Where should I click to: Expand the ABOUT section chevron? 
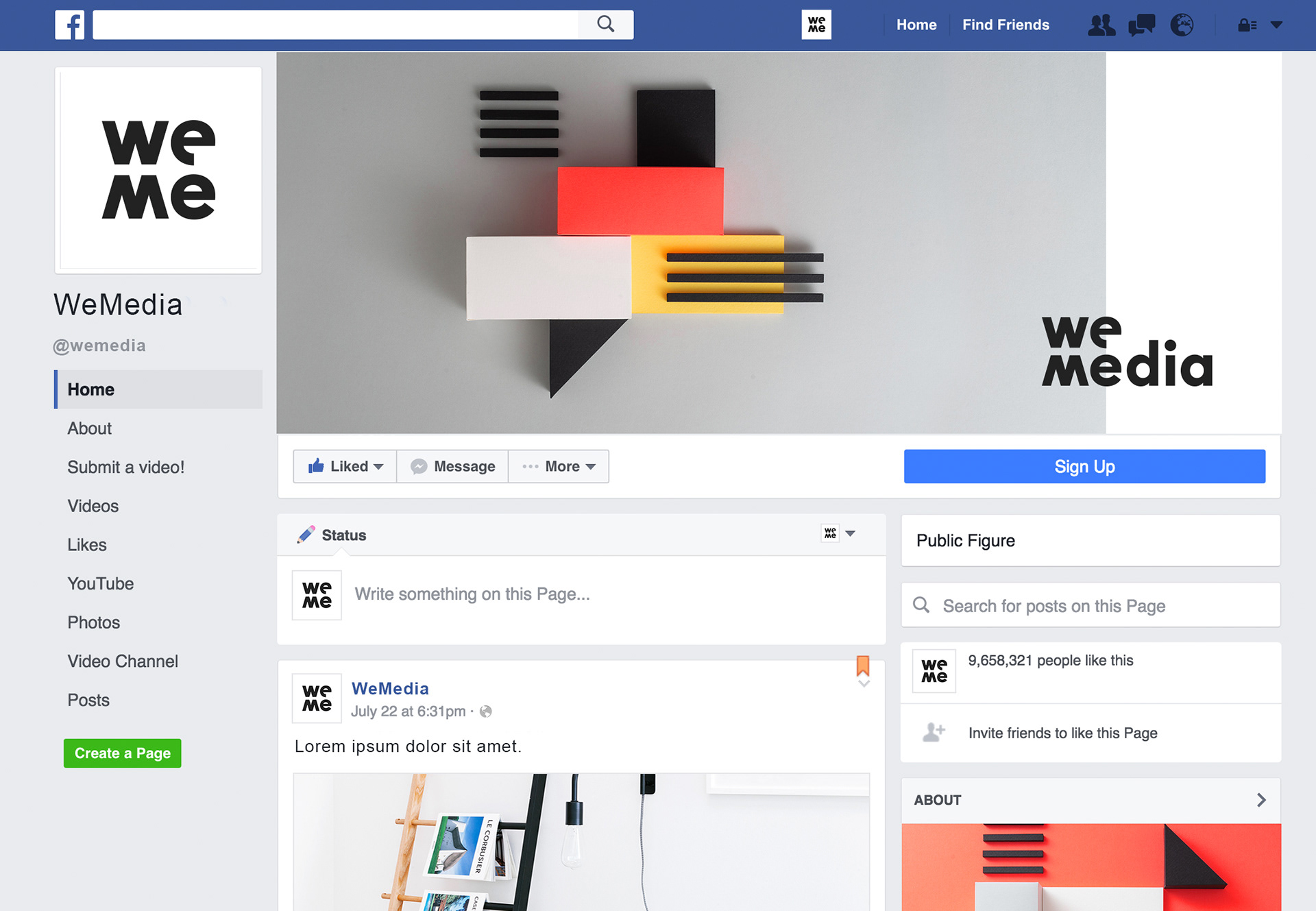coord(1261,800)
